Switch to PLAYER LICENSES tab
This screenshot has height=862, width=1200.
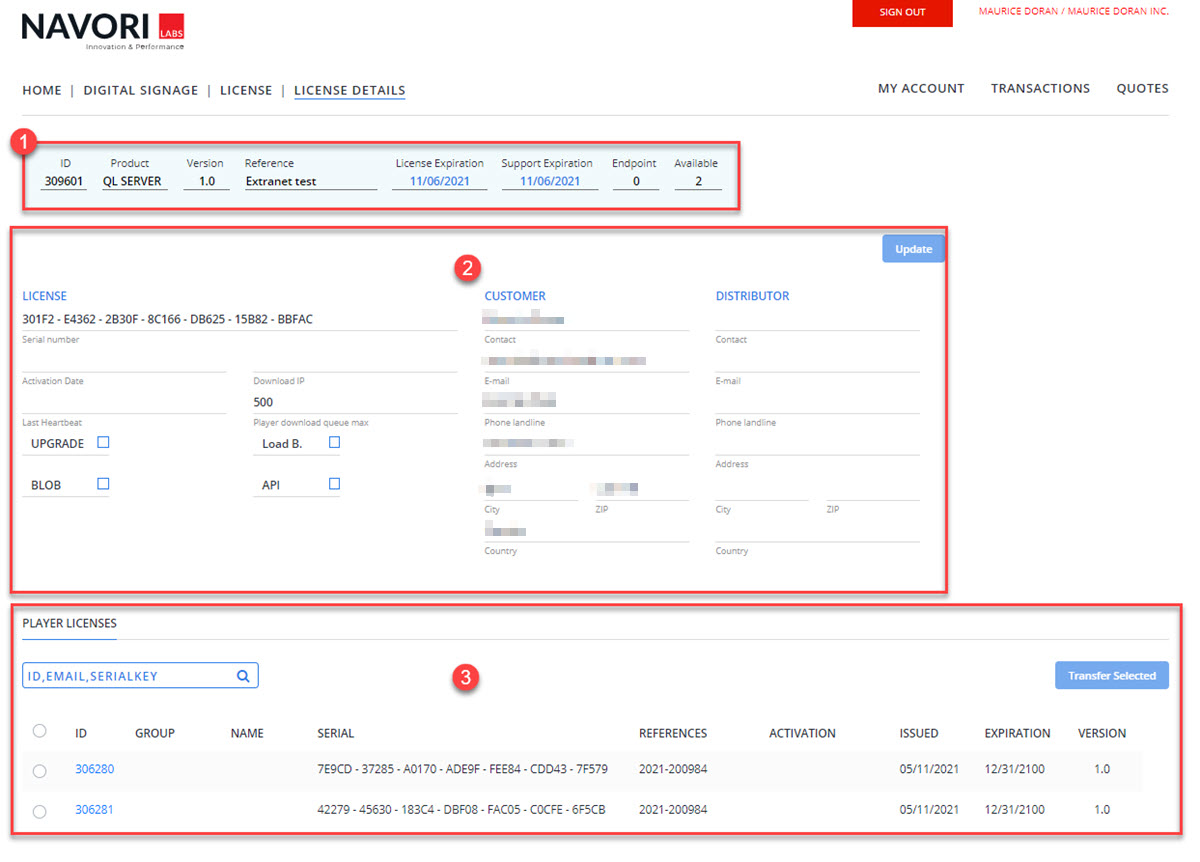pos(69,622)
